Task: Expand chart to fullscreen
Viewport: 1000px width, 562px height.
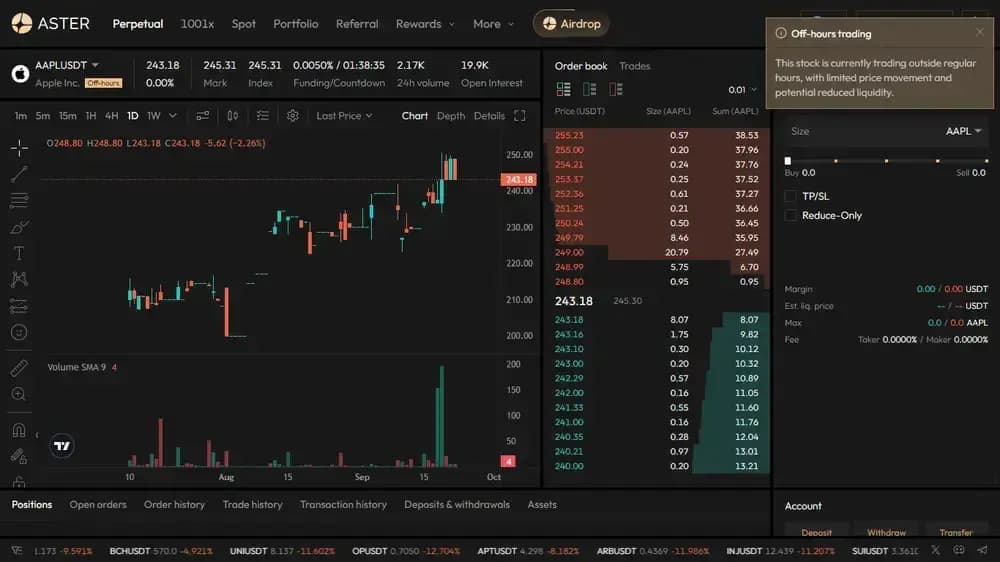Action: (x=520, y=115)
